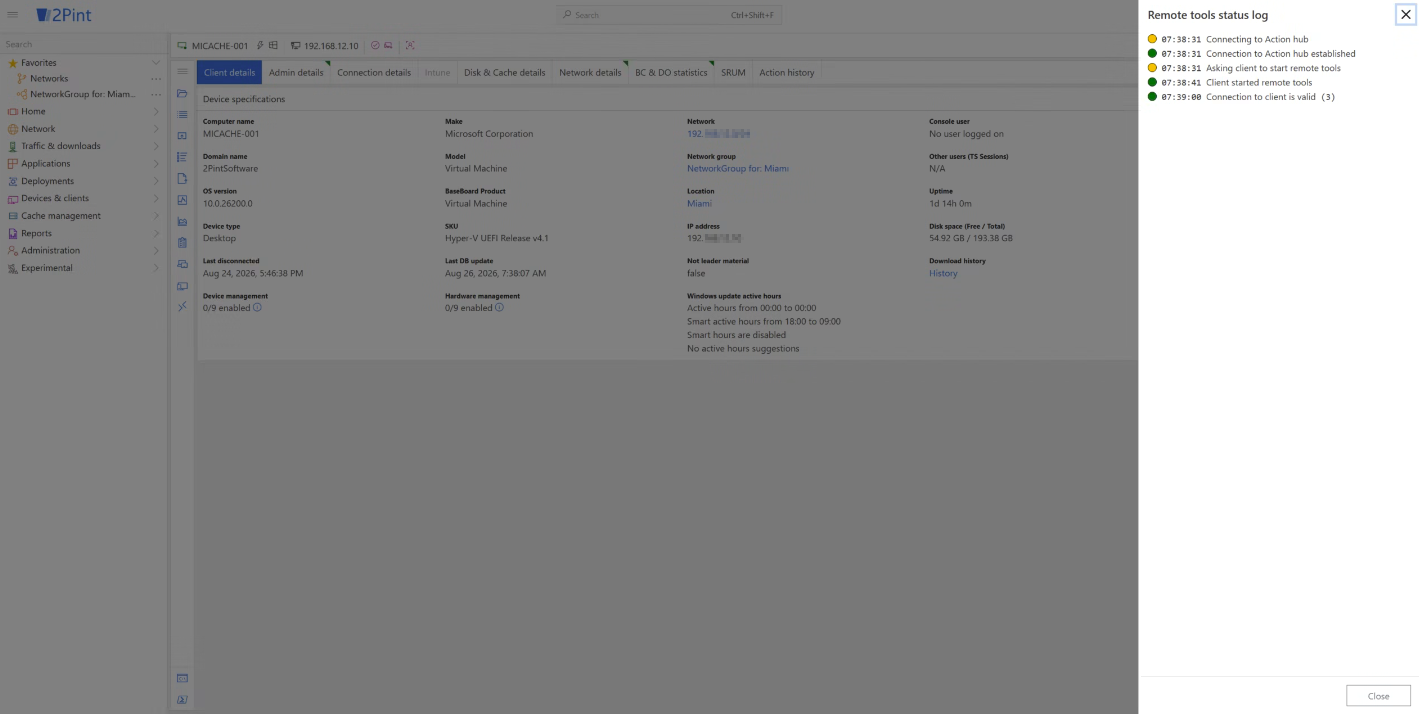Click the Favorites star icon

click(x=13, y=63)
